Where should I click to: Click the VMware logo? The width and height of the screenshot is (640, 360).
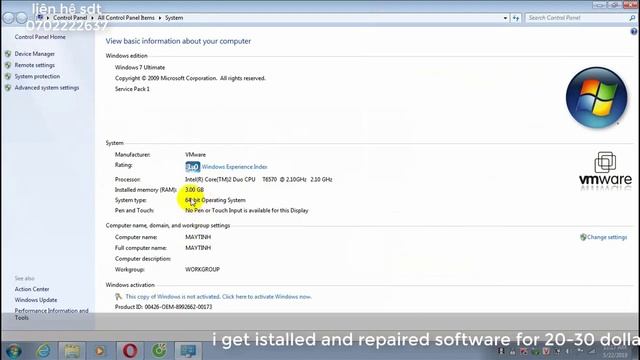click(605, 171)
